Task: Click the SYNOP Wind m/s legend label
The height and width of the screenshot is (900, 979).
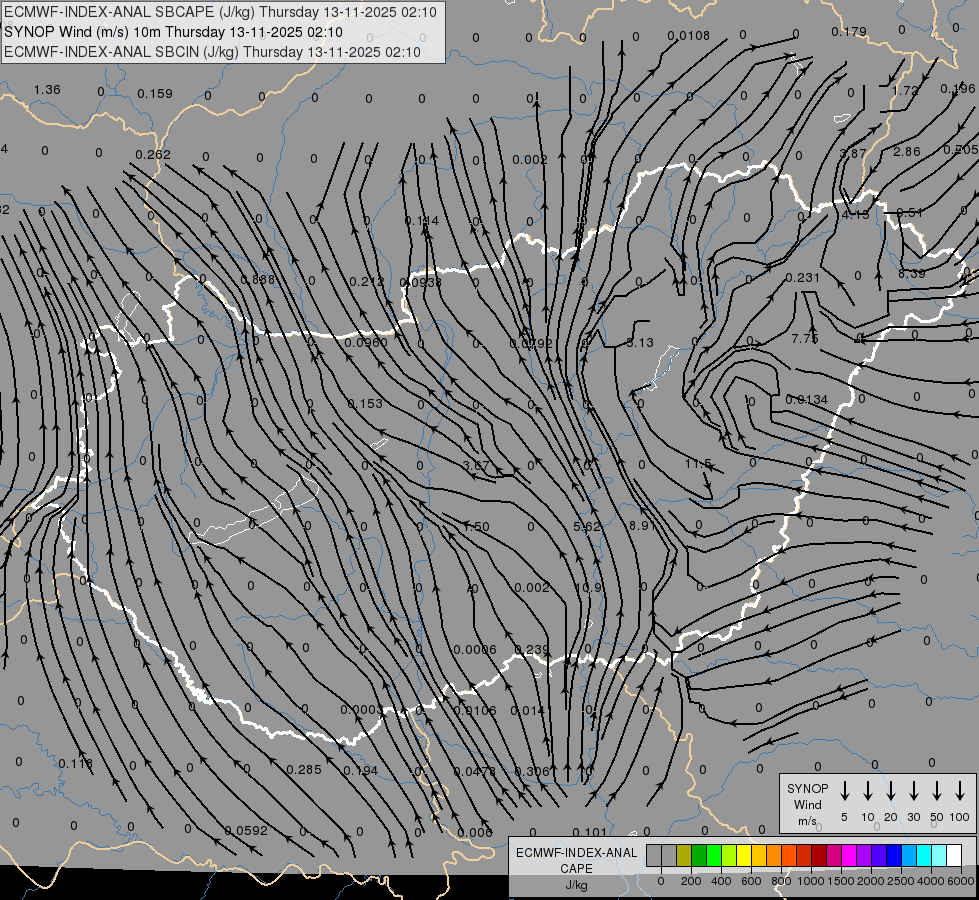Action: (807, 804)
